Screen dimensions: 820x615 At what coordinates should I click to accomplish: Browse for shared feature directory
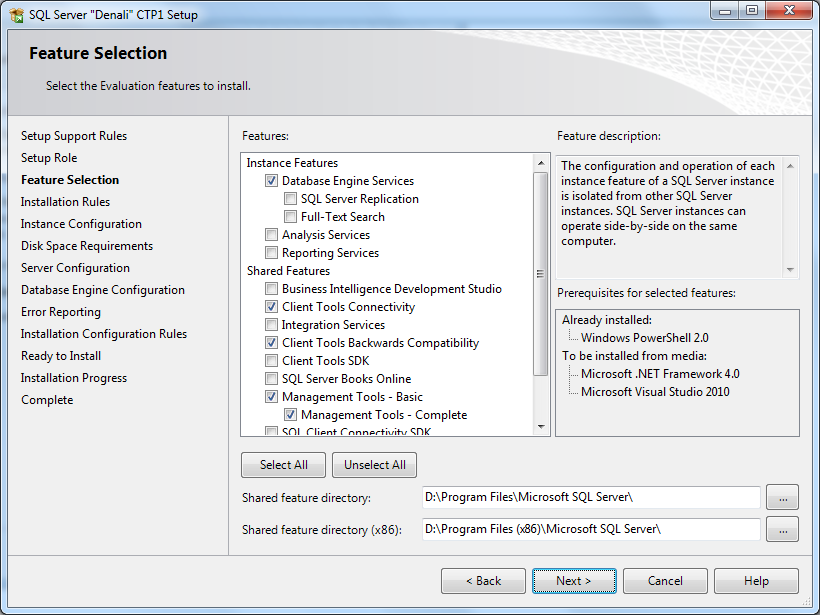tap(782, 497)
